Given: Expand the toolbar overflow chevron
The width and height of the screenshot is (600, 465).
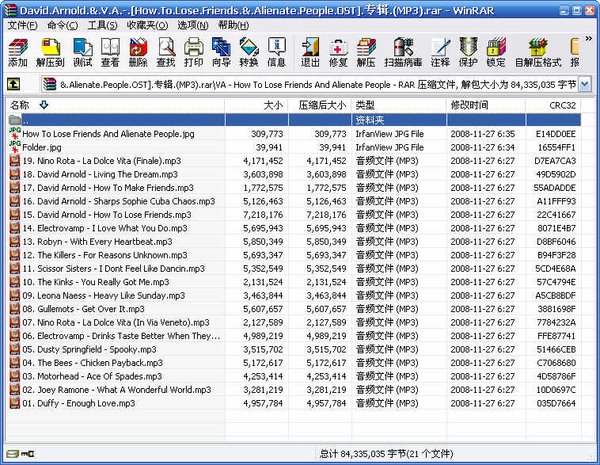Looking at the screenshot, I should (589, 39).
